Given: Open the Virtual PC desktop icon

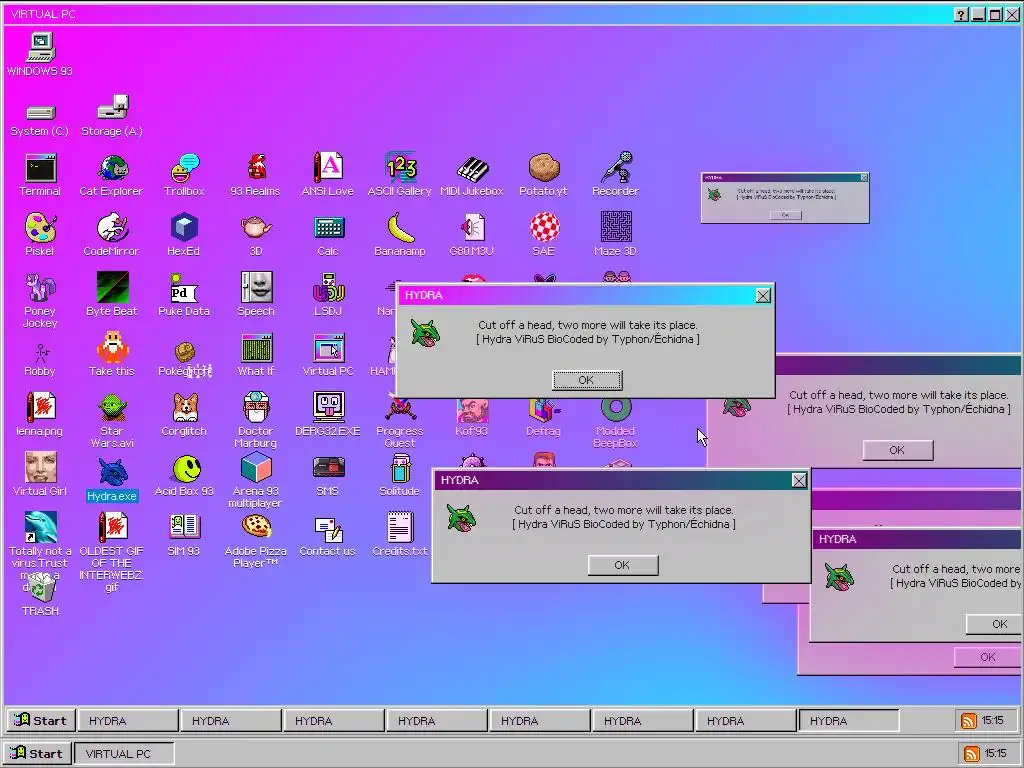Looking at the screenshot, I should click(328, 348).
